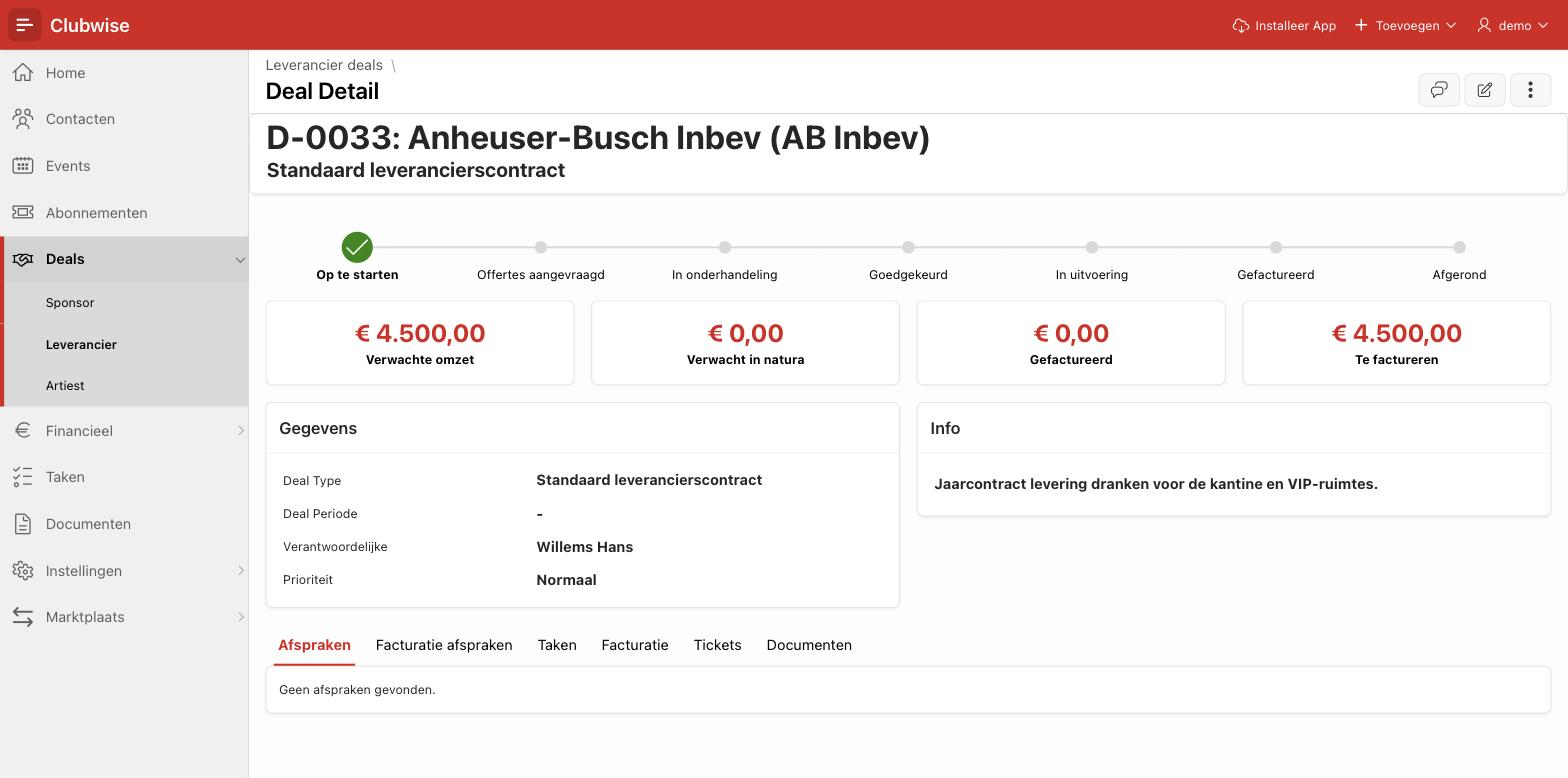This screenshot has width=1568, height=778.
Task: Click the Leverancier deals breadcrumb link
Action: pyautogui.click(x=324, y=65)
